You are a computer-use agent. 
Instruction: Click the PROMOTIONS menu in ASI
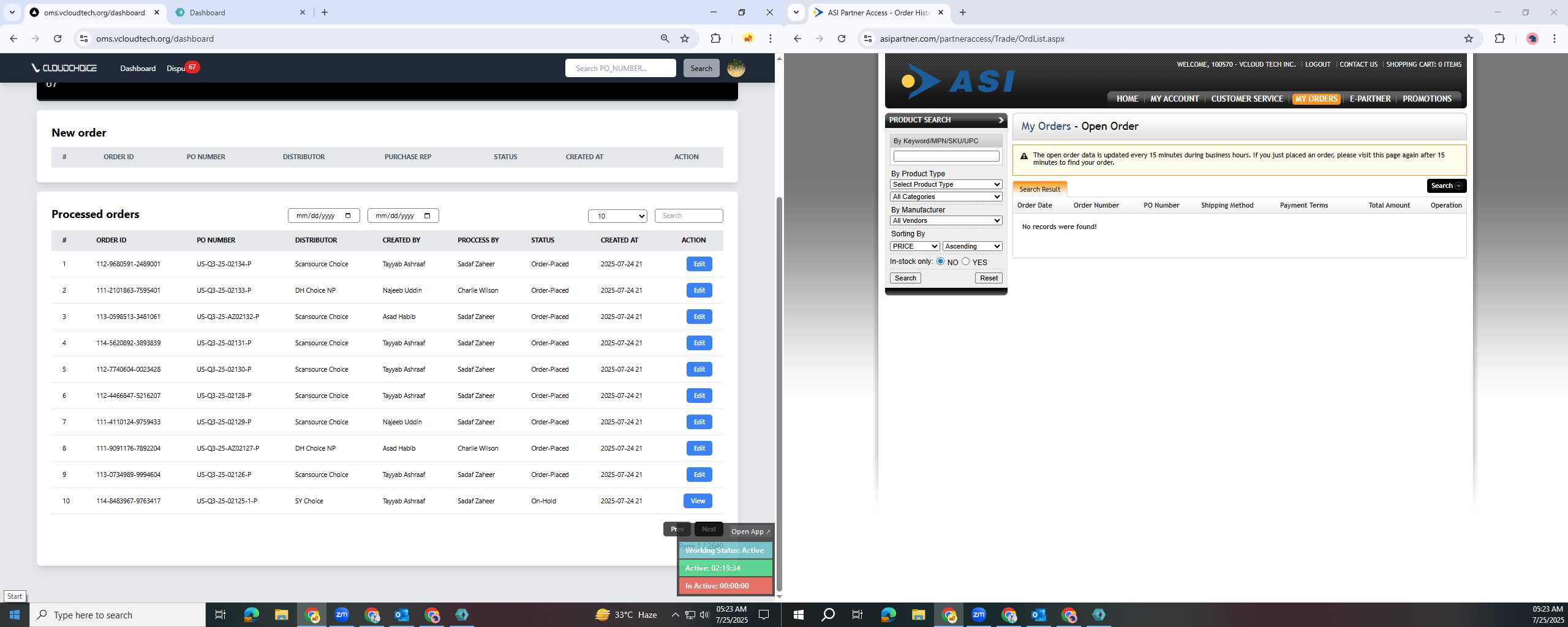coord(1427,99)
